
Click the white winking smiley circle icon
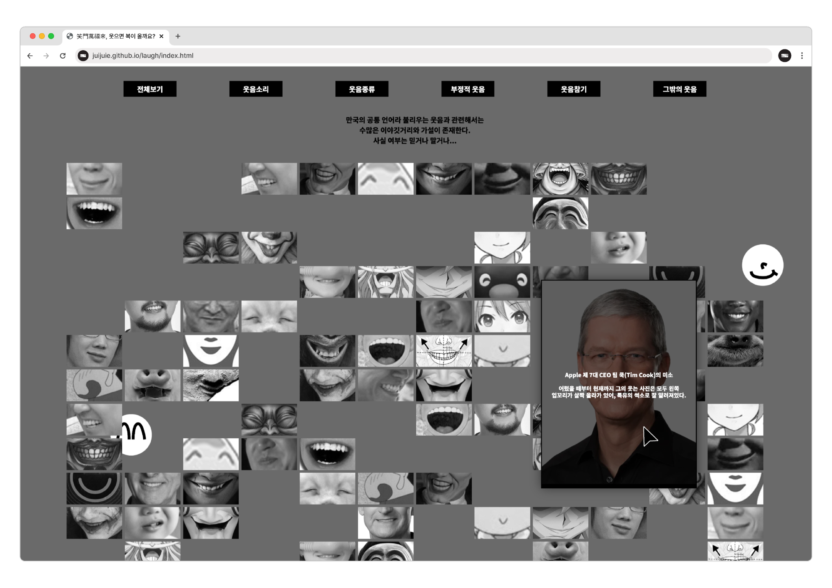pos(762,265)
